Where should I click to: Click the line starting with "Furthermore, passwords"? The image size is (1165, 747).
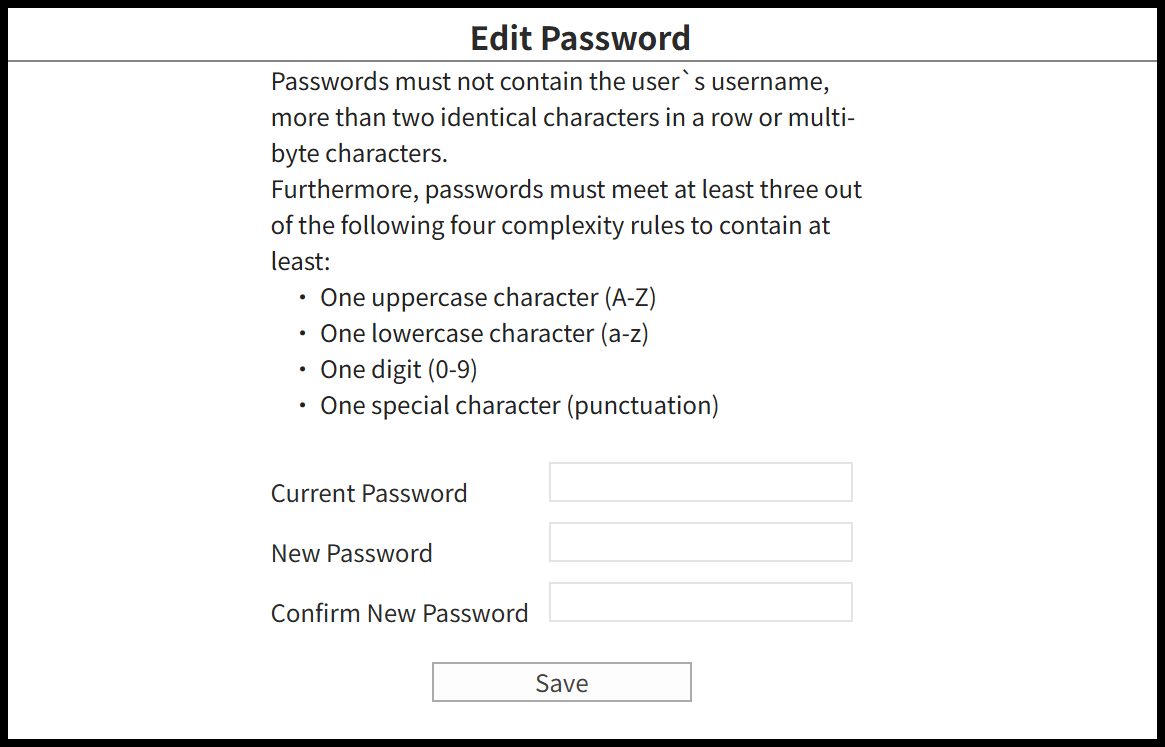566,189
